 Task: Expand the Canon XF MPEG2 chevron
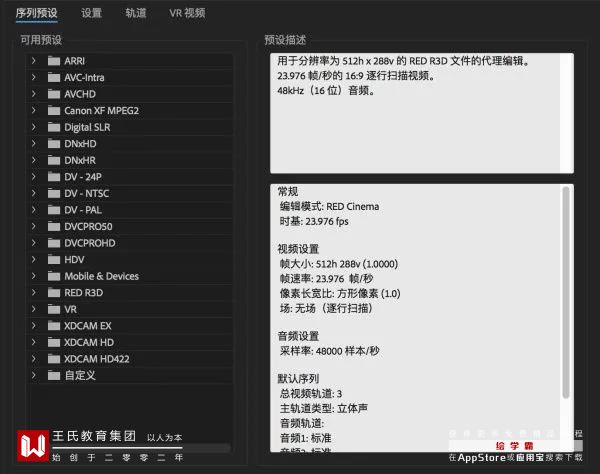pos(34,110)
